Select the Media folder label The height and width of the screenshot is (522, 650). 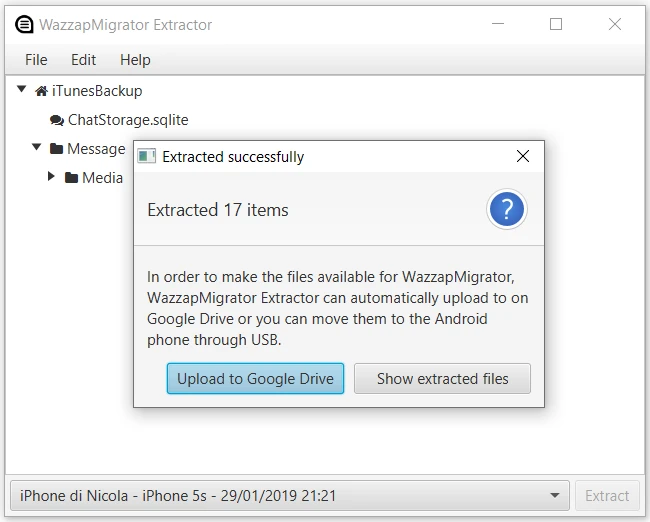point(102,178)
